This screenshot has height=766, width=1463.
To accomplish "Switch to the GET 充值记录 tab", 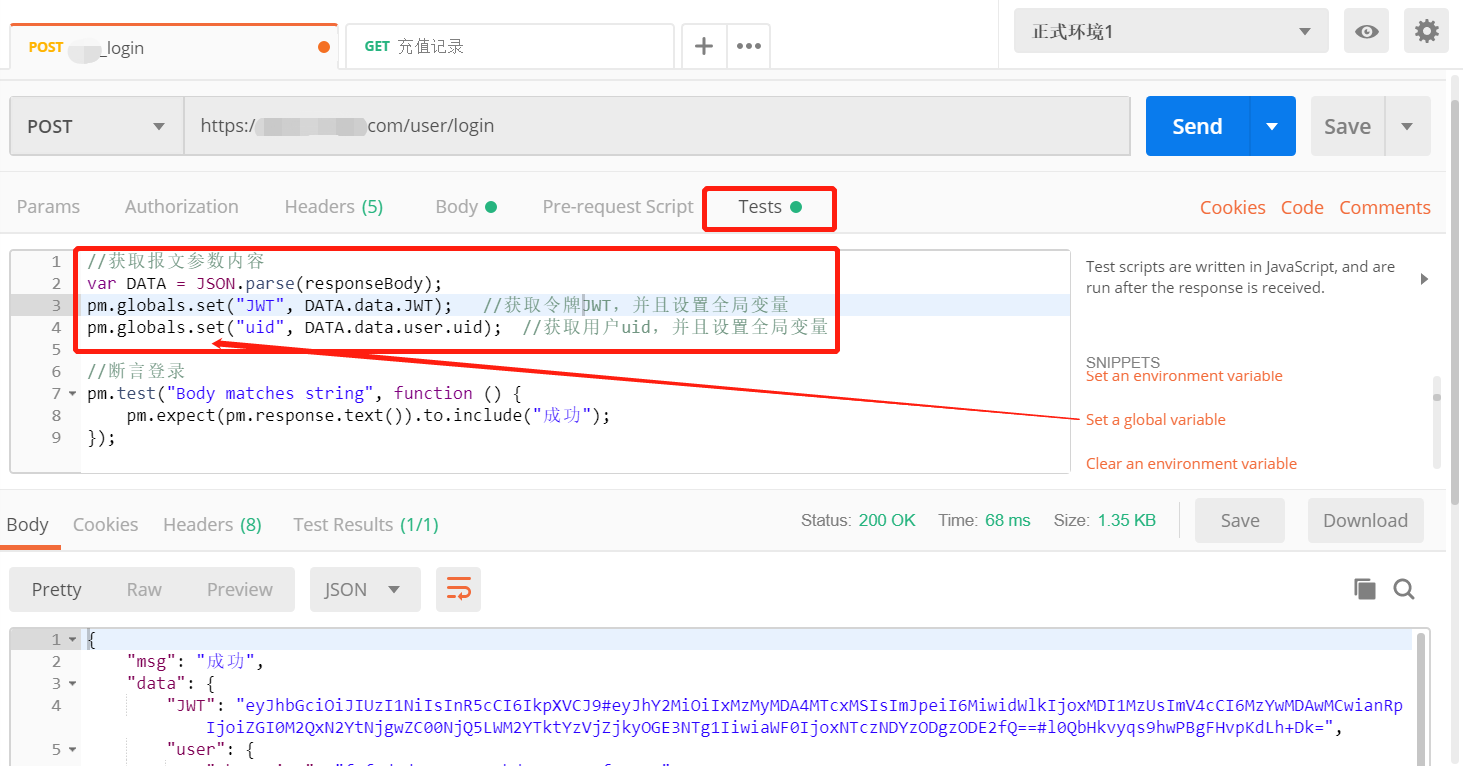I will (509, 47).
